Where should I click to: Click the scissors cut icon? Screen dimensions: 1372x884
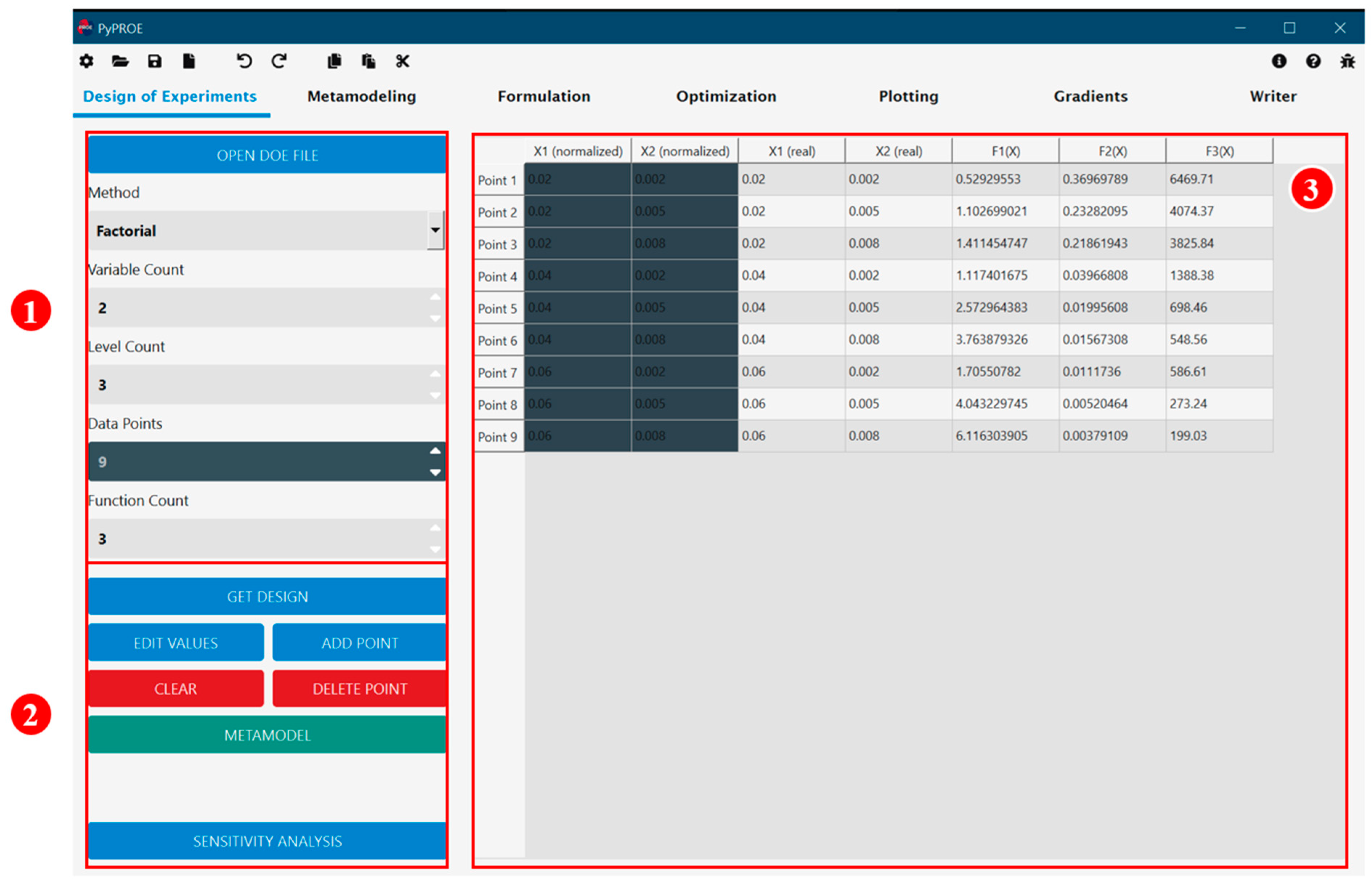tap(402, 61)
